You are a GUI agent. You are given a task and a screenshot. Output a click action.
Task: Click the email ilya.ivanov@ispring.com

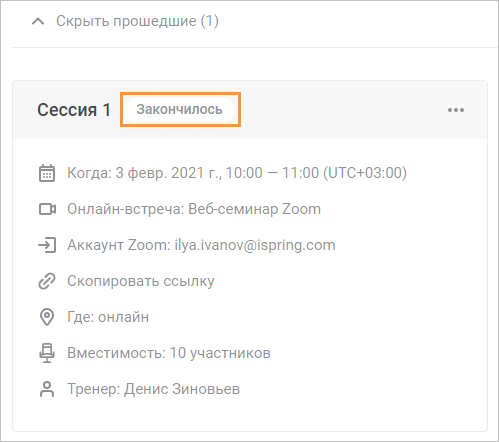coord(255,245)
